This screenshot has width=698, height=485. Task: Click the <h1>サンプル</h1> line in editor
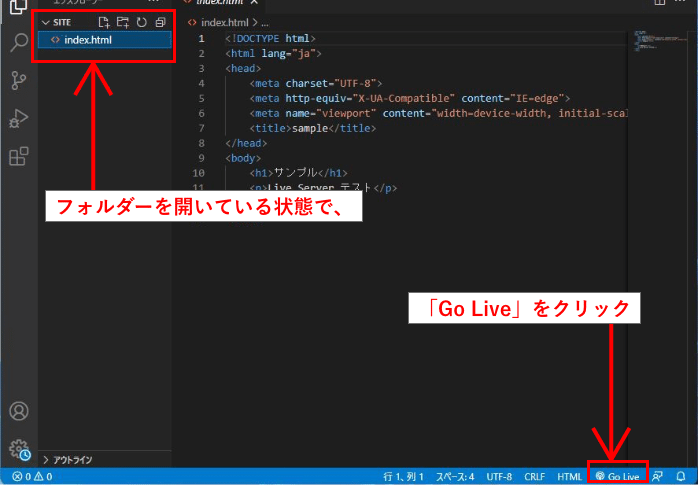click(298, 173)
